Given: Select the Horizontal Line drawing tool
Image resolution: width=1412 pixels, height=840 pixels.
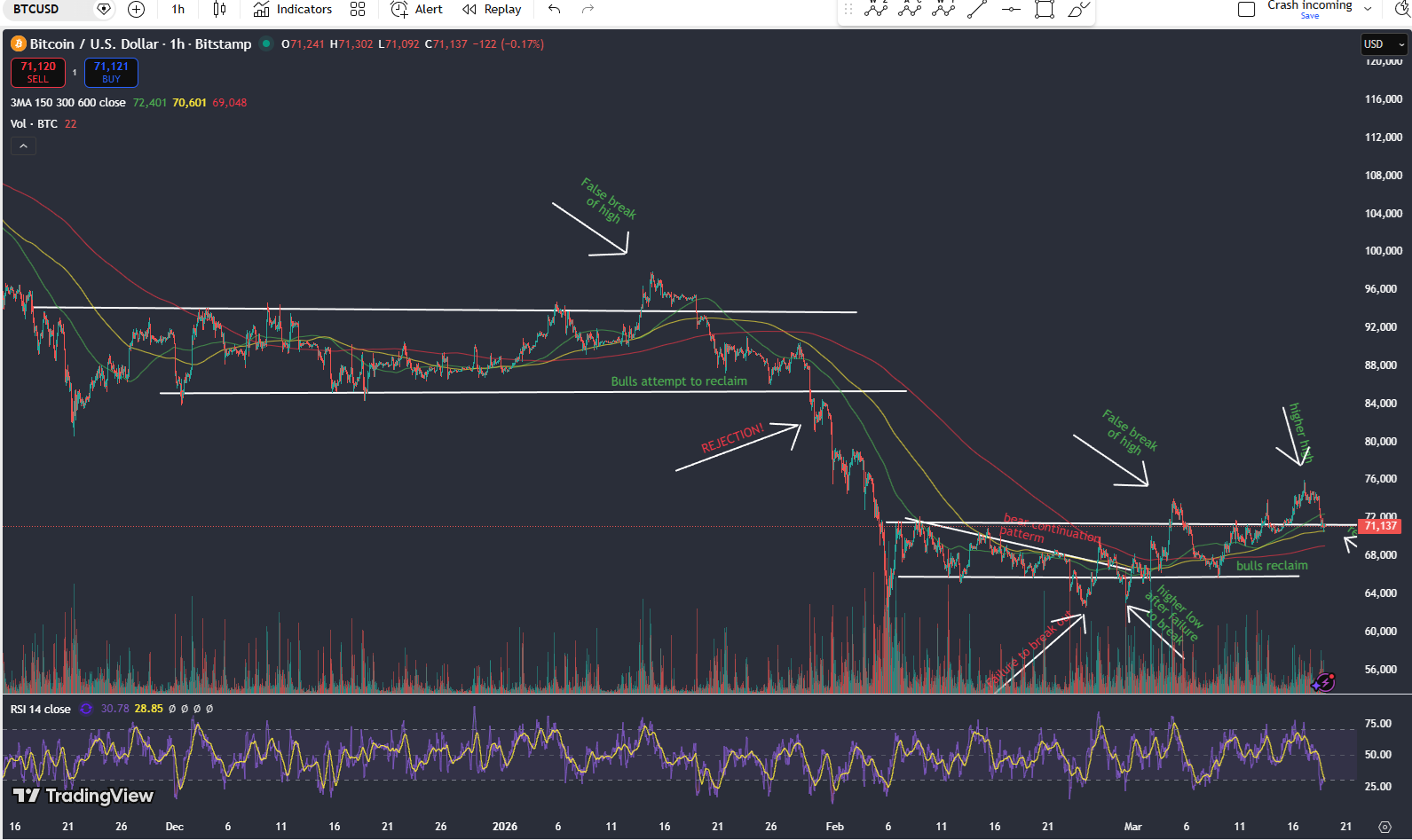Looking at the screenshot, I should coord(1011,9).
